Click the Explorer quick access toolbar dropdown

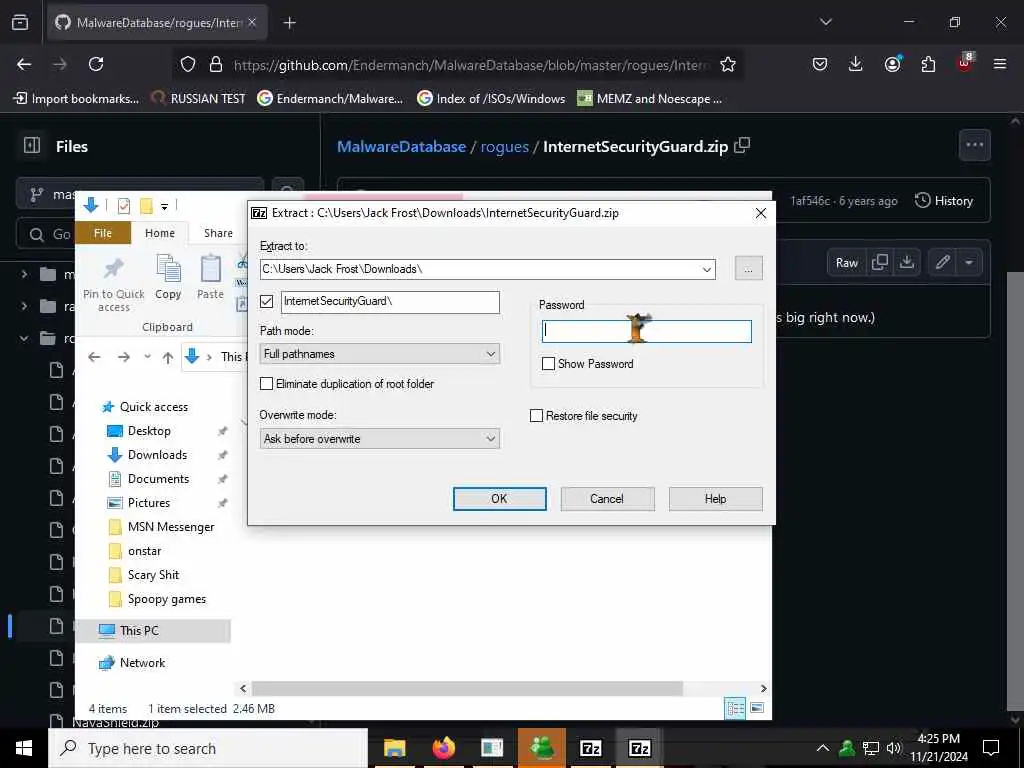coord(165,206)
